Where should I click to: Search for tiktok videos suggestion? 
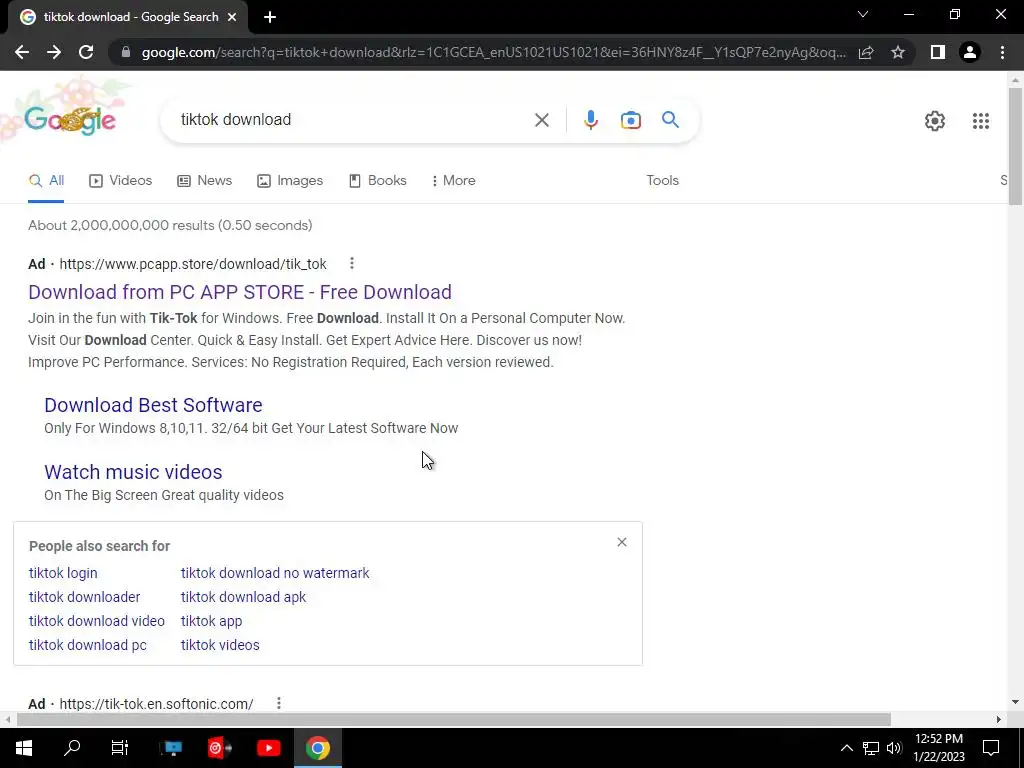point(220,646)
